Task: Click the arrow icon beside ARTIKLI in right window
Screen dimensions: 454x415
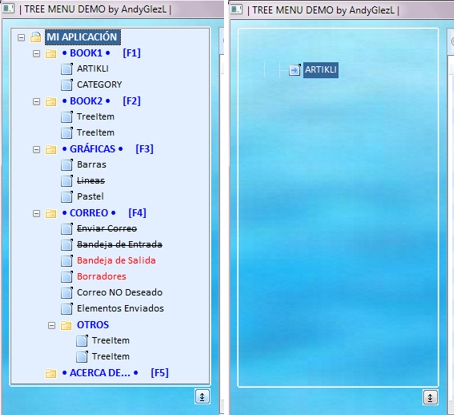Action: point(295,70)
